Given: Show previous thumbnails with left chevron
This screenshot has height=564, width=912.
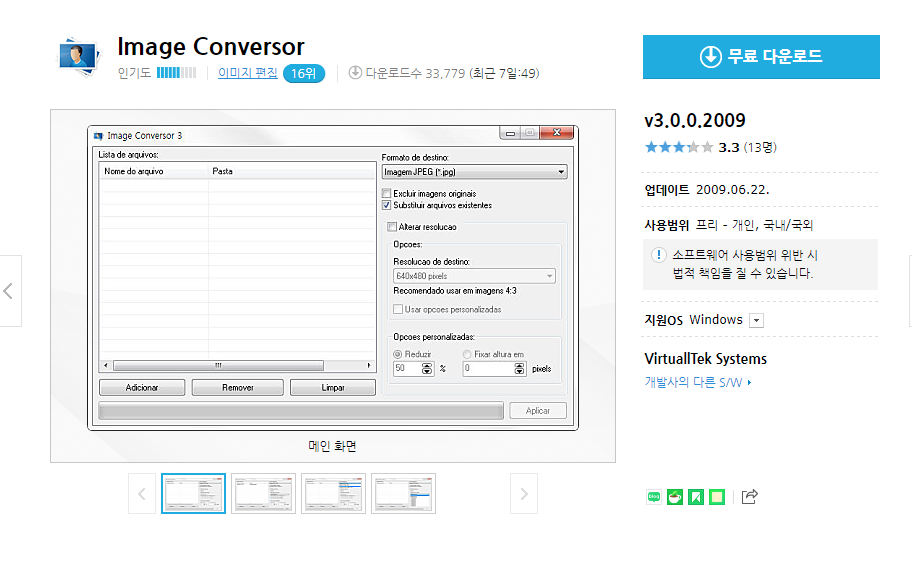Looking at the screenshot, I should (x=142, y=494).
